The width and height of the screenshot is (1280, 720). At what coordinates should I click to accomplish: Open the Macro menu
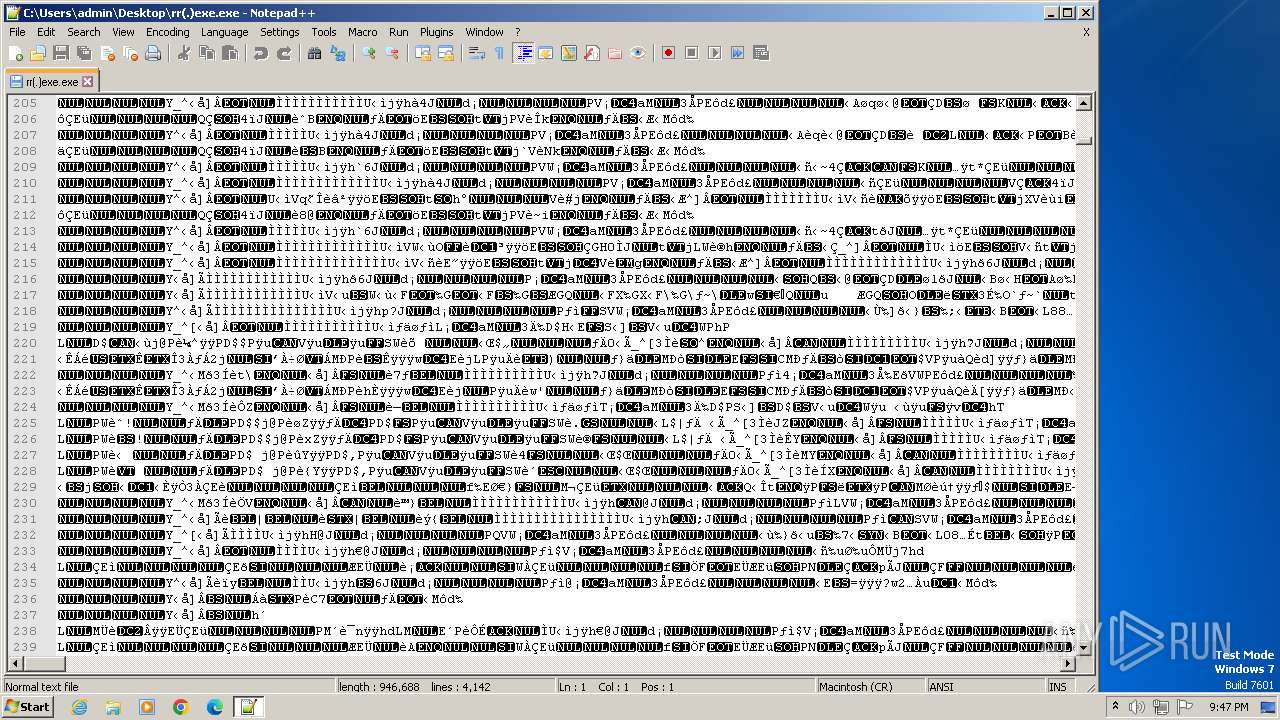point(363,32)
